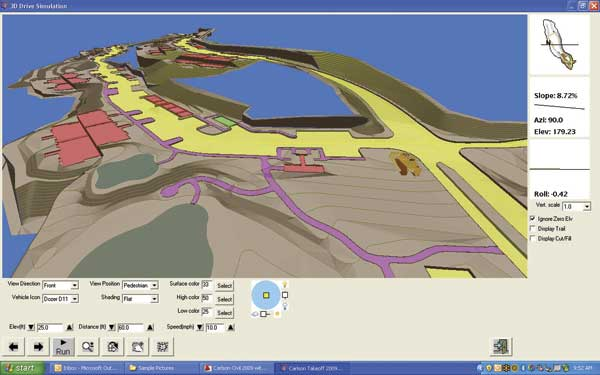Uncheck the Ignore Zero Elv checkbox
This screenshot has height=375, width=600.
(532, 218)
